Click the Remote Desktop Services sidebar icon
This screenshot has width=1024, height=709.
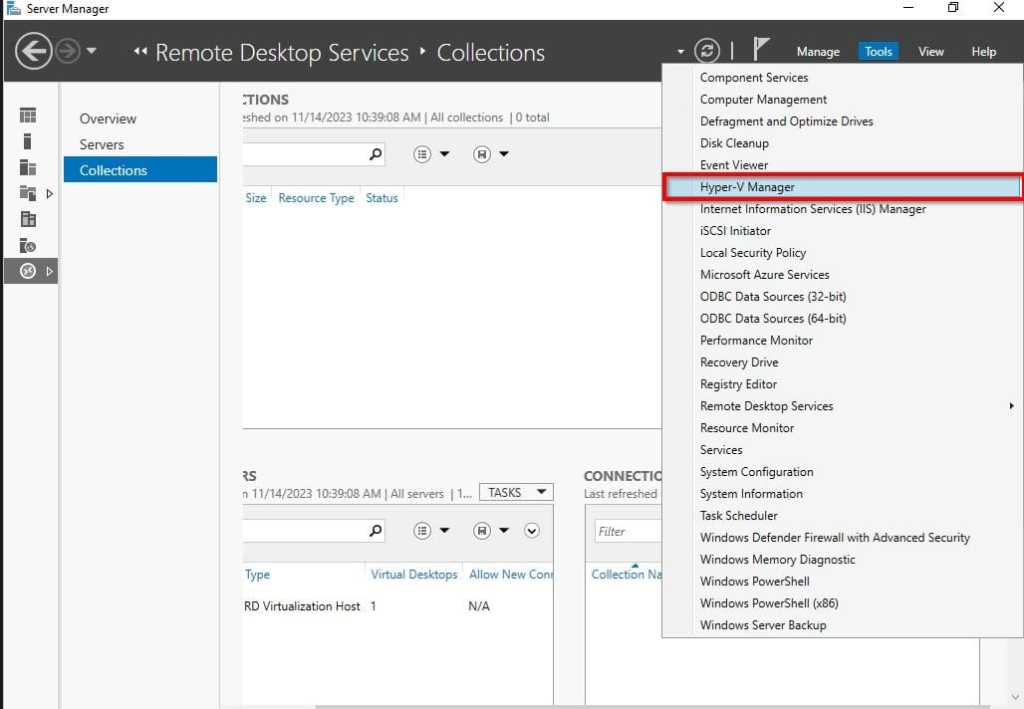click(28, 271)
